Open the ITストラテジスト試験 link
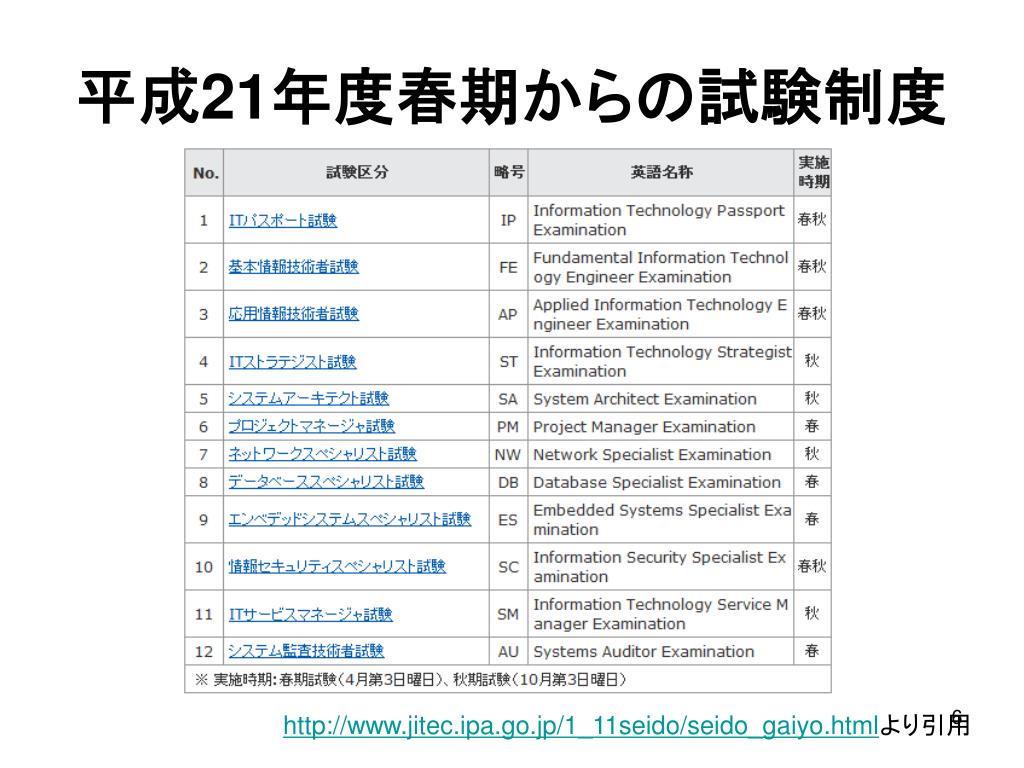Viewport: 1024px width, 768px height. [x=292, y=362]
